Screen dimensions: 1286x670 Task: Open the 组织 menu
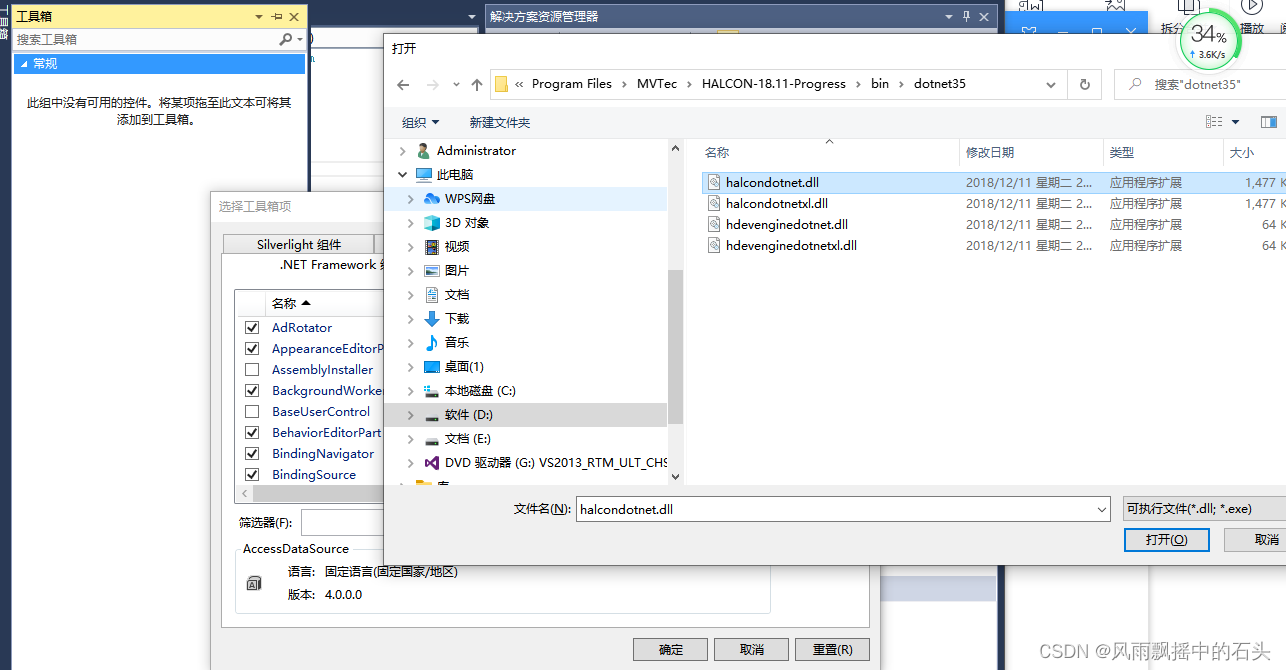point(420,122)
